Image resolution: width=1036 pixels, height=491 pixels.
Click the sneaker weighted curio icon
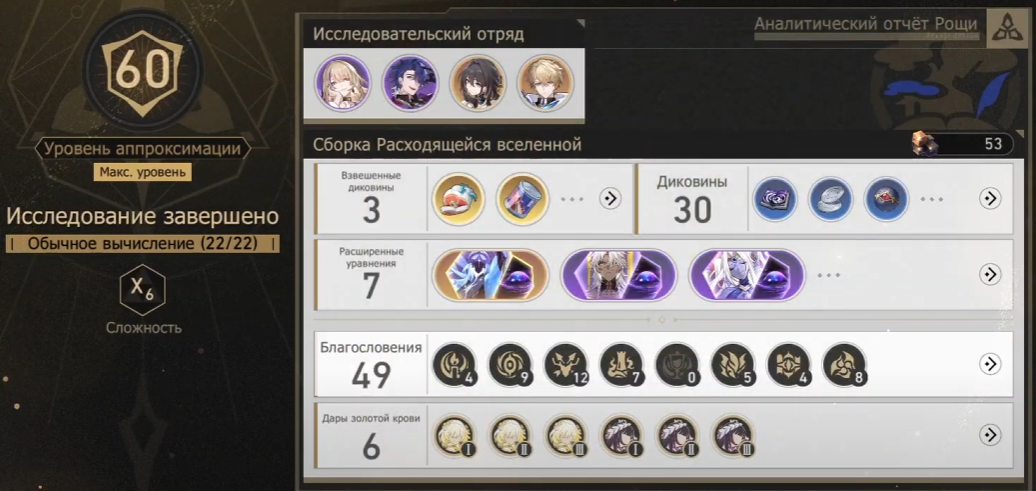click(459, 199)
